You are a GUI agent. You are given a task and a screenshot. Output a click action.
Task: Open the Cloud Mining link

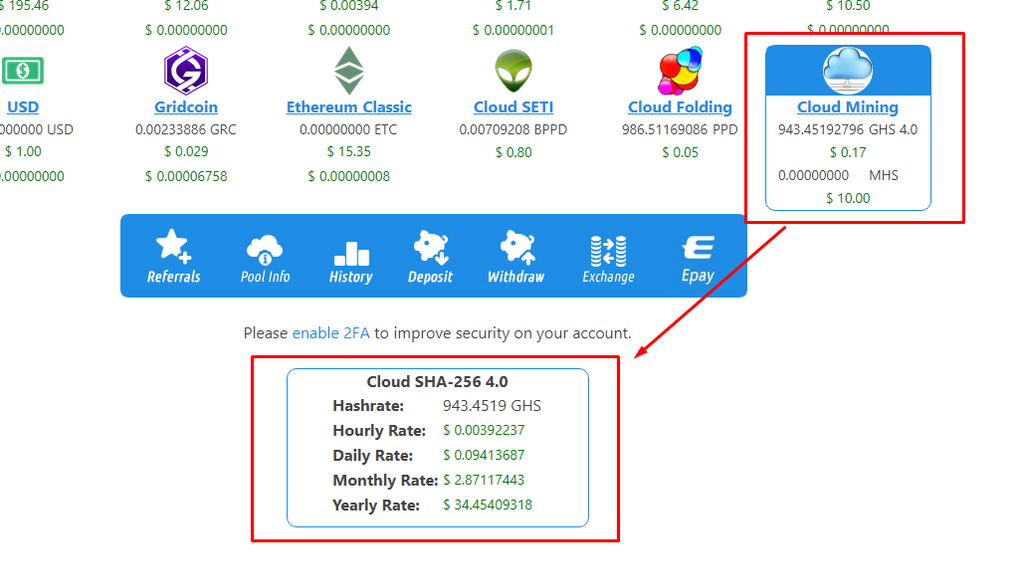coord(848,106)
